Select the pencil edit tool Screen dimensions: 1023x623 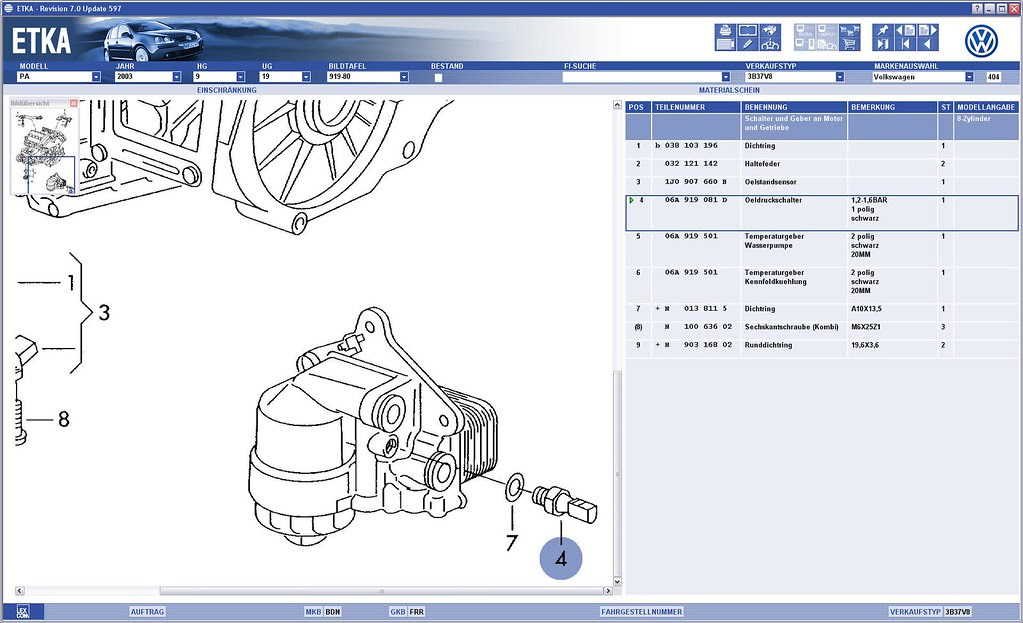(x=748, y=44)
